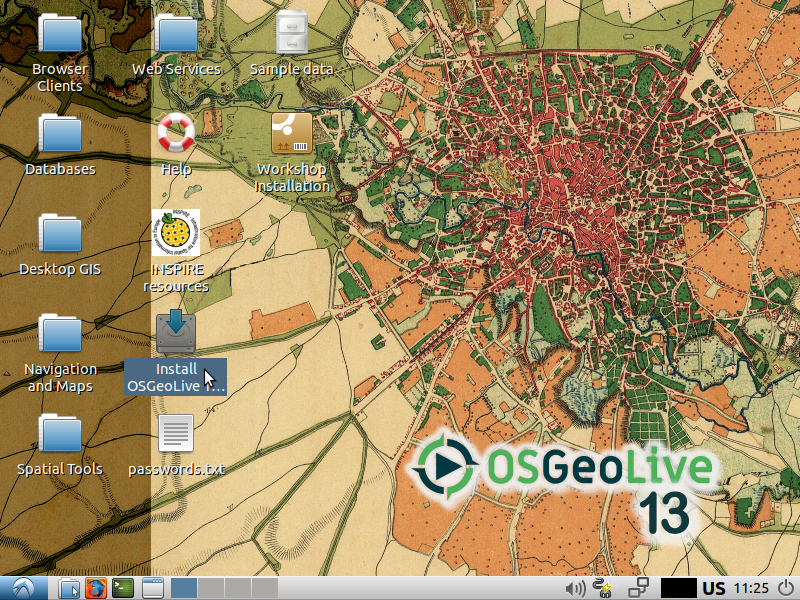Open the network connections tray icon
This screenshot has height=600, width=800.
click(x=638, y=588)
